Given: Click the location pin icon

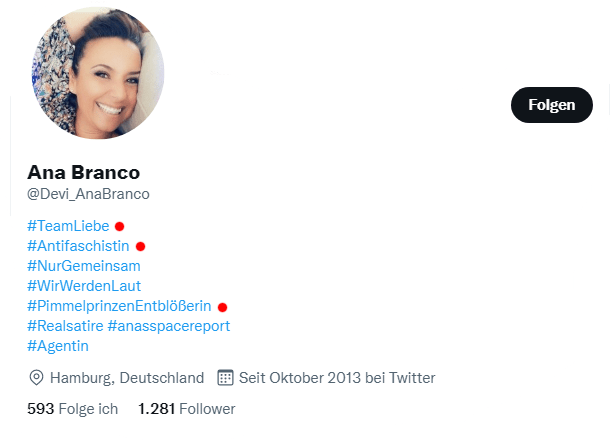Looking at the screenshot, I should [x=36, y=378].
